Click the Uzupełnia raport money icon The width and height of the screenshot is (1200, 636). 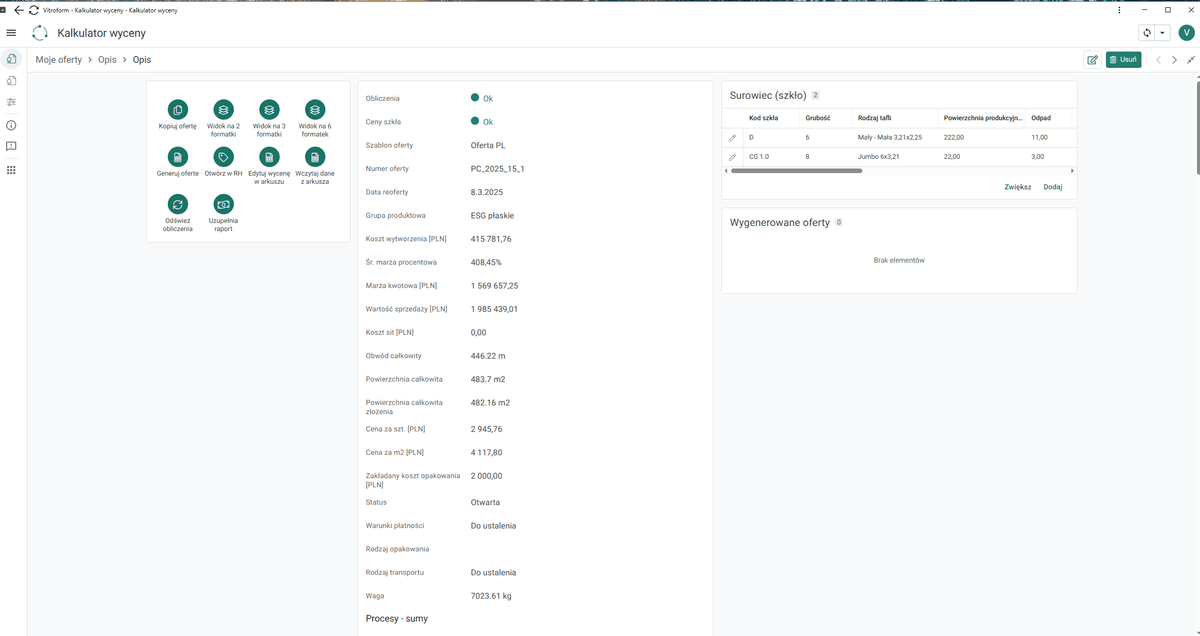point(223,204)
